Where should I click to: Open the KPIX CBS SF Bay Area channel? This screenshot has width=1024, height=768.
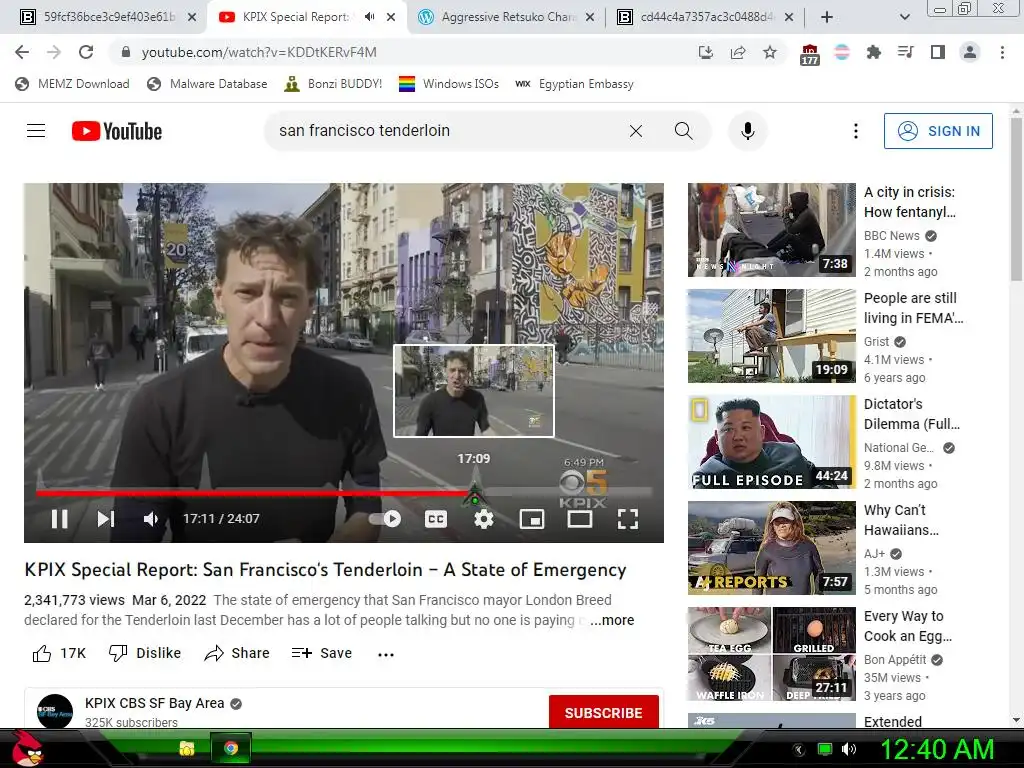pyautogui.click(x=155, y=703)
